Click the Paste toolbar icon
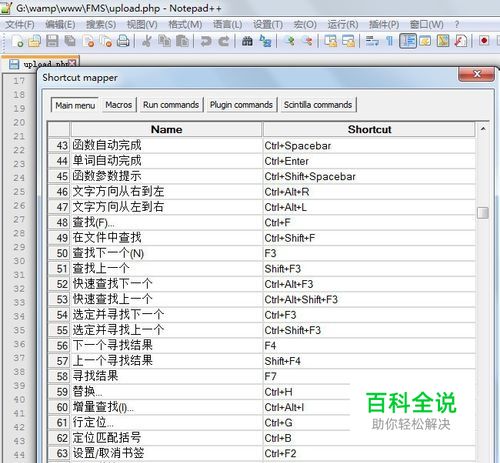This screenshot has height=463, width=500. (182, 41)
